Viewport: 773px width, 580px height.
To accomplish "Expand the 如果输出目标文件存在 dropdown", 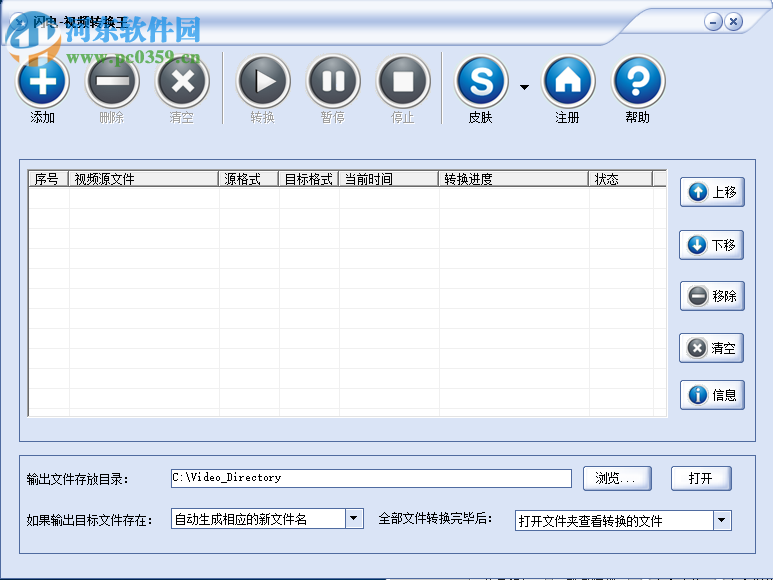I will 353,518.
